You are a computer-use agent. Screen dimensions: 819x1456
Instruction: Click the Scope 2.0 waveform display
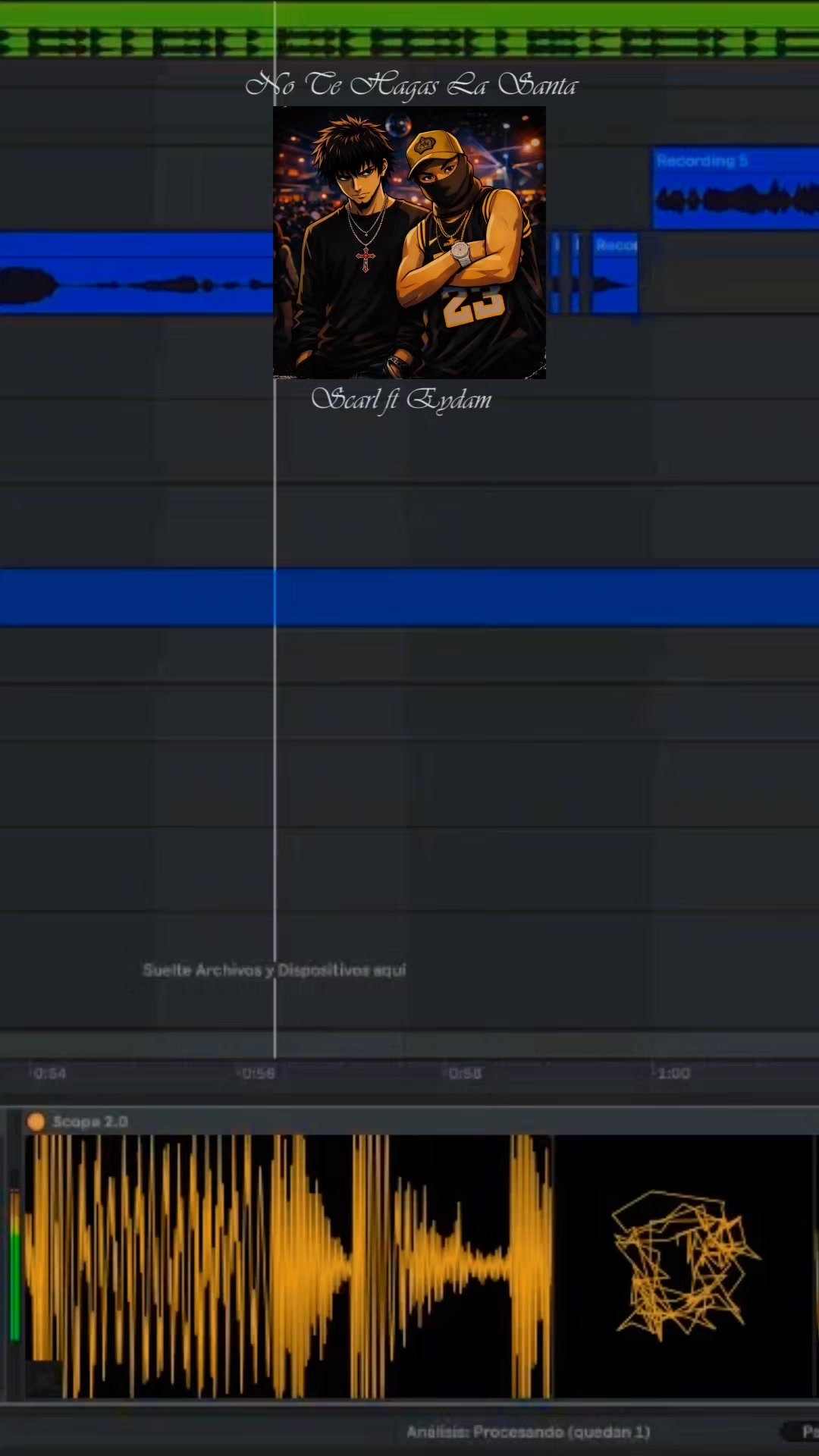[x=288, y=1266]
